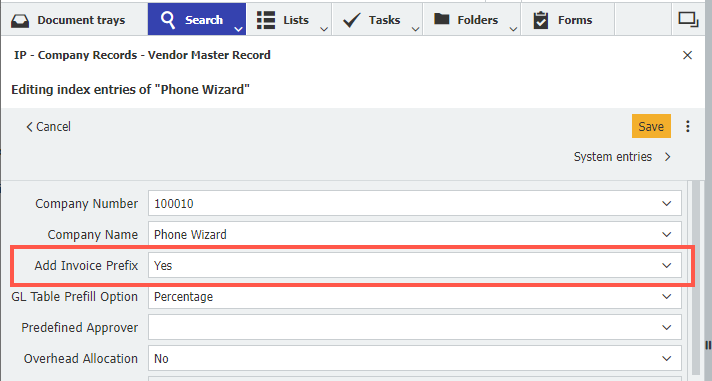Screen dimensions: 712x381
Task: Click the "Company Number" label
Action: point(86,204)
